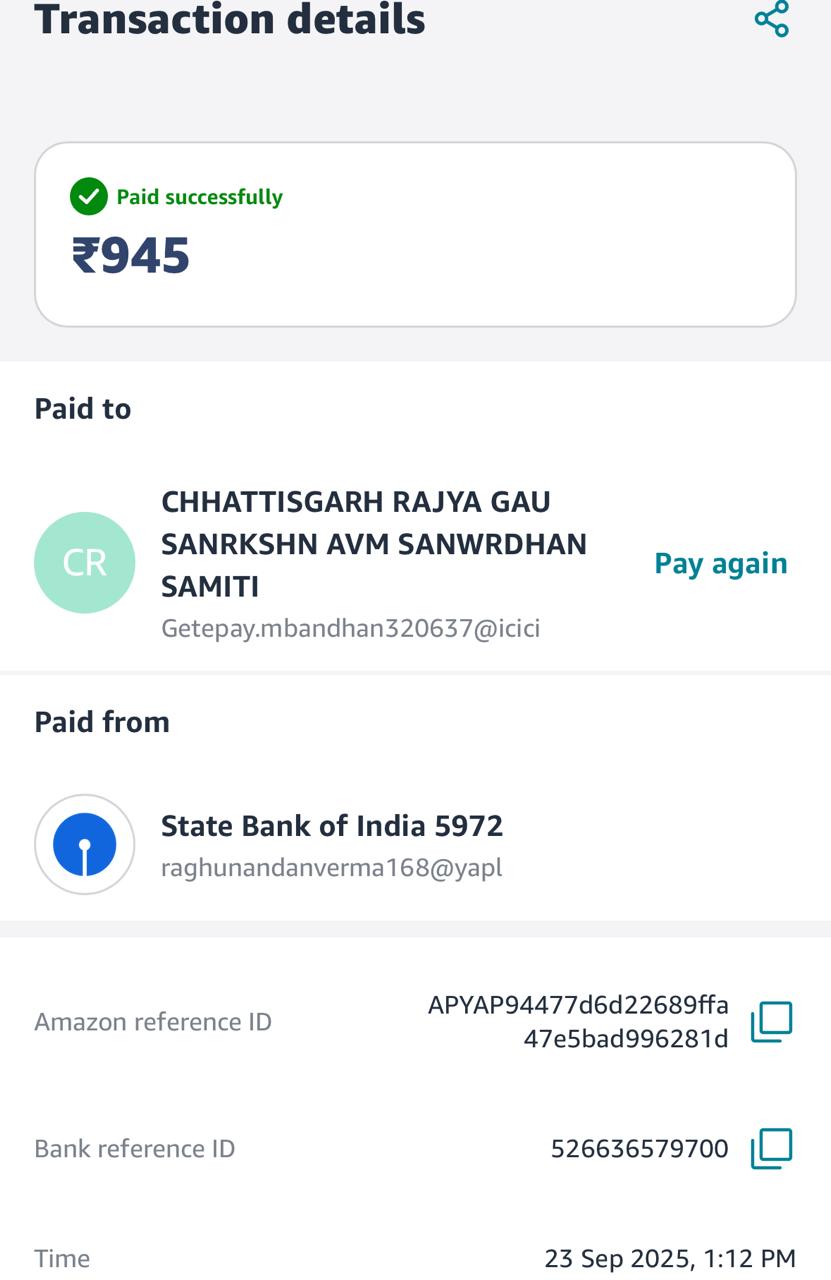Tap the Amazon reference ID value text
Viewport: 831px width, 1280px height.
click(578, 1021)
